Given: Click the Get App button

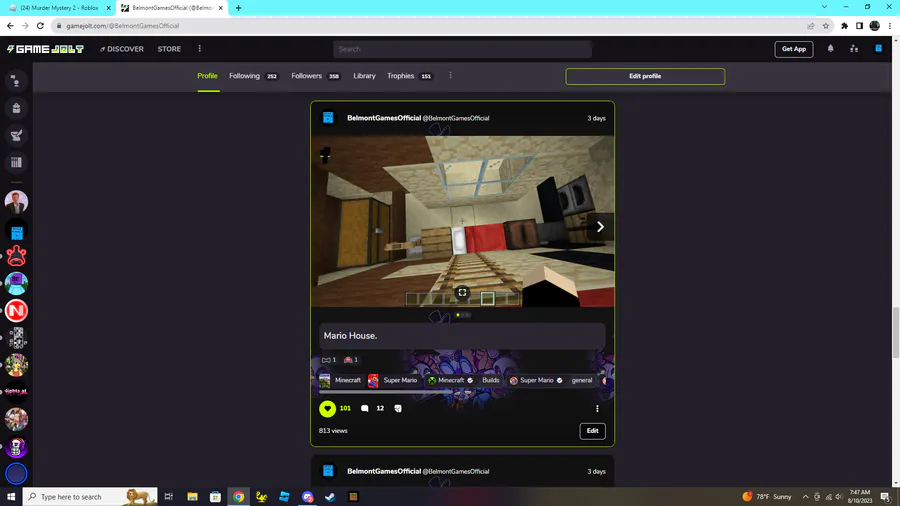Looking at the screenshot, I should [794, 49].
